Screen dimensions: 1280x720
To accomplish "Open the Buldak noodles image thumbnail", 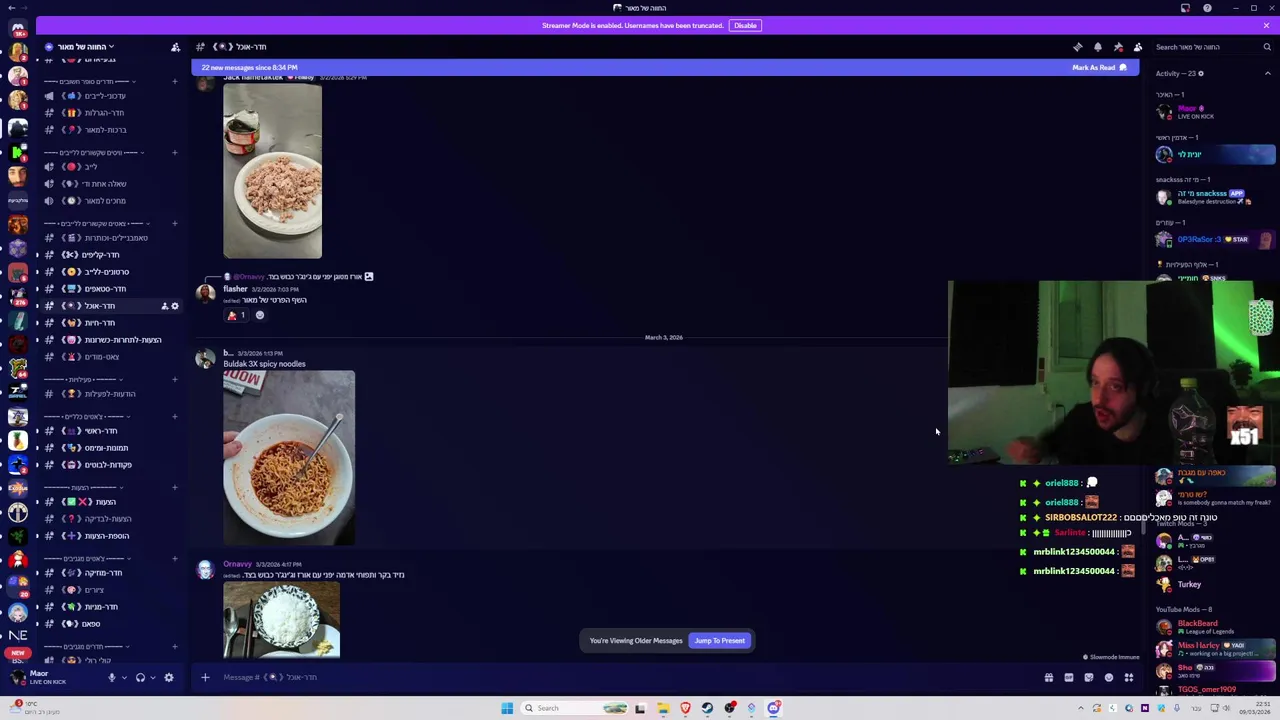I will [289, 458].
